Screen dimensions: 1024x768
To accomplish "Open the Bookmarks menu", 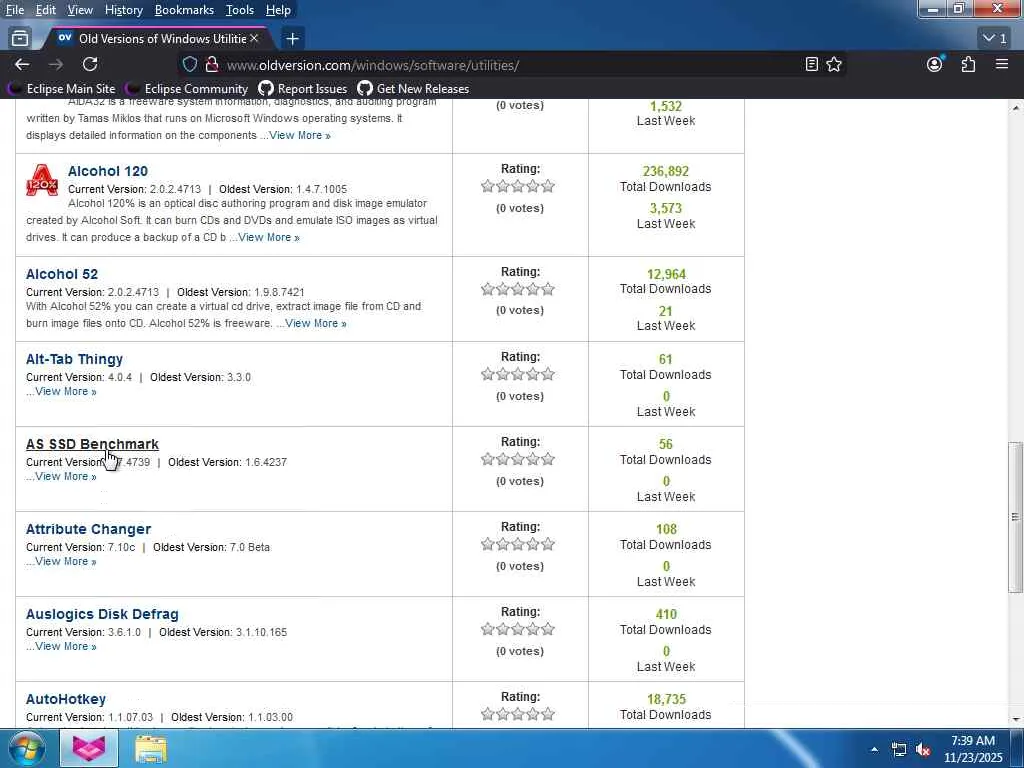I will [x=184, y=10].
